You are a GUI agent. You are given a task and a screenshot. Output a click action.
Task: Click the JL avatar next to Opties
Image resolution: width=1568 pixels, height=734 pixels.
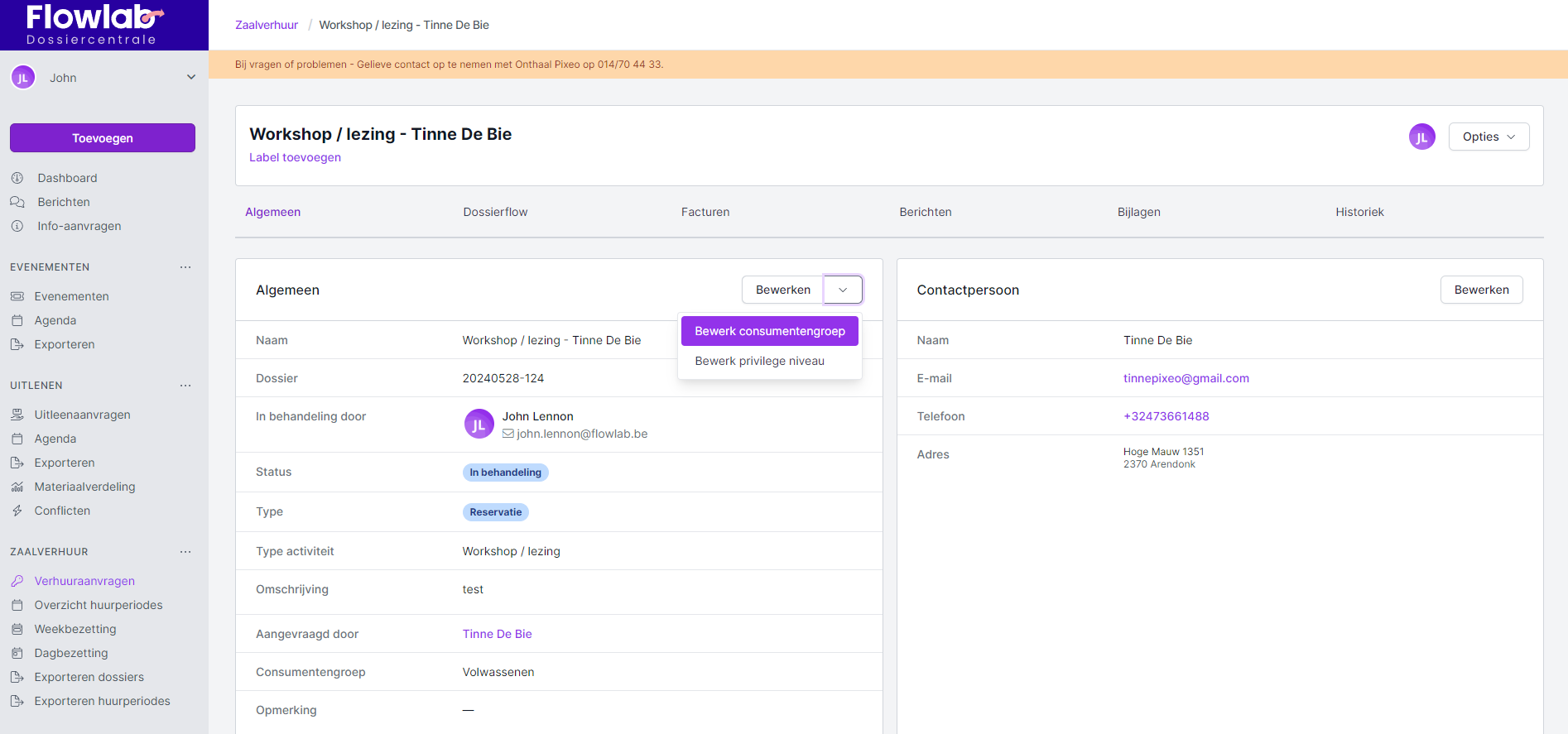[1421, 137]
